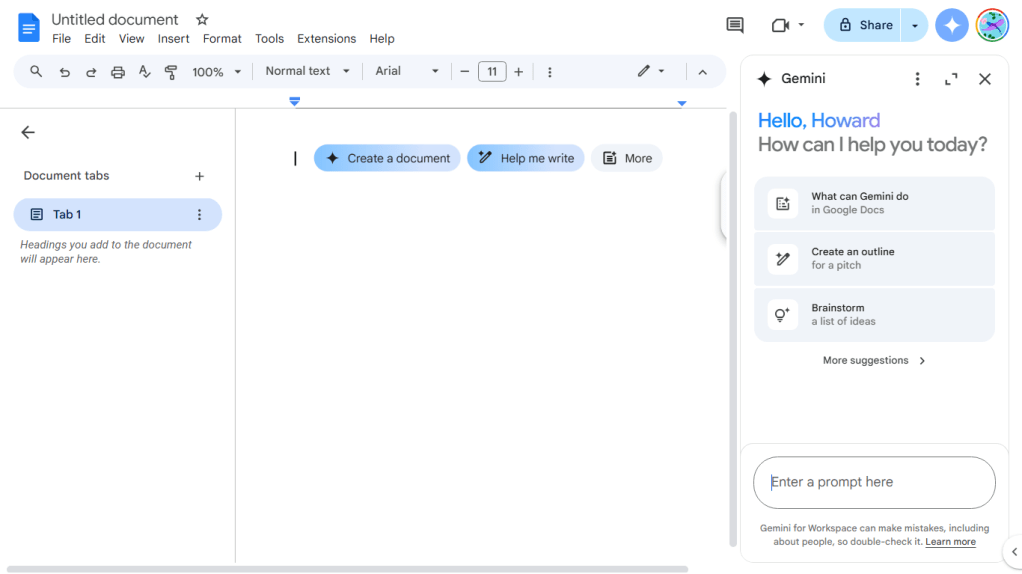The image size is (1022, 574).
Task: Expand the Gemini panel to full size
Action: 951,79
